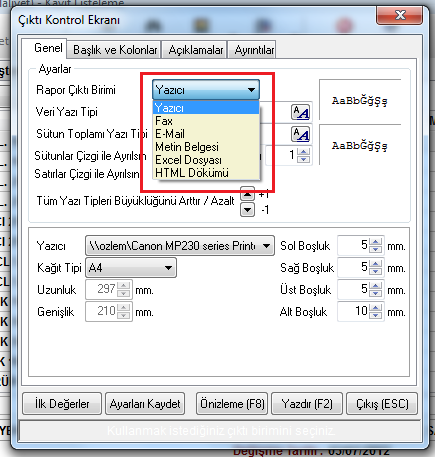Increase Sol Boşluk margin value
The width and height of the screenshot is (435, 457).
point(376,242)
